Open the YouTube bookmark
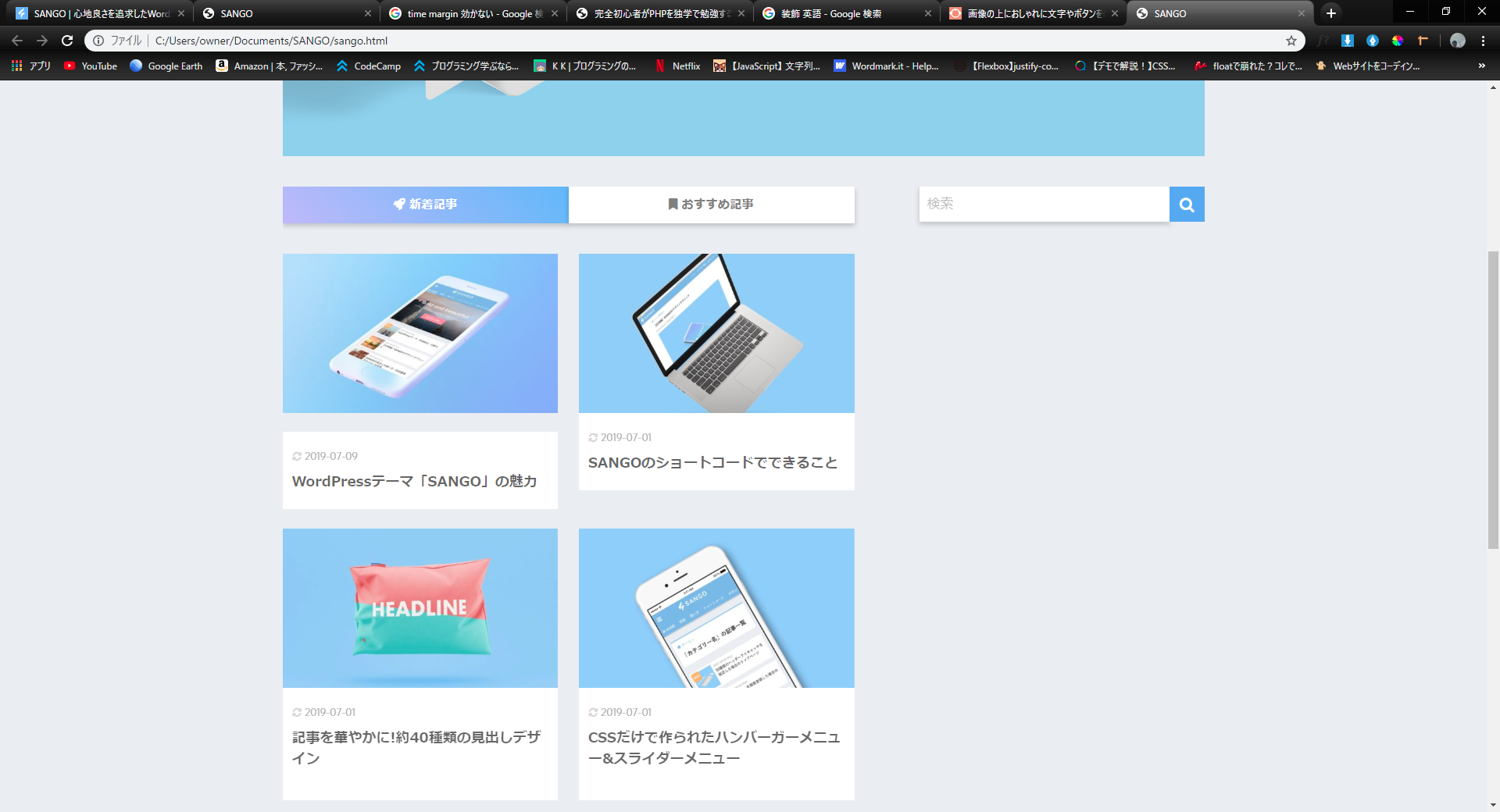 coord(90,66)
